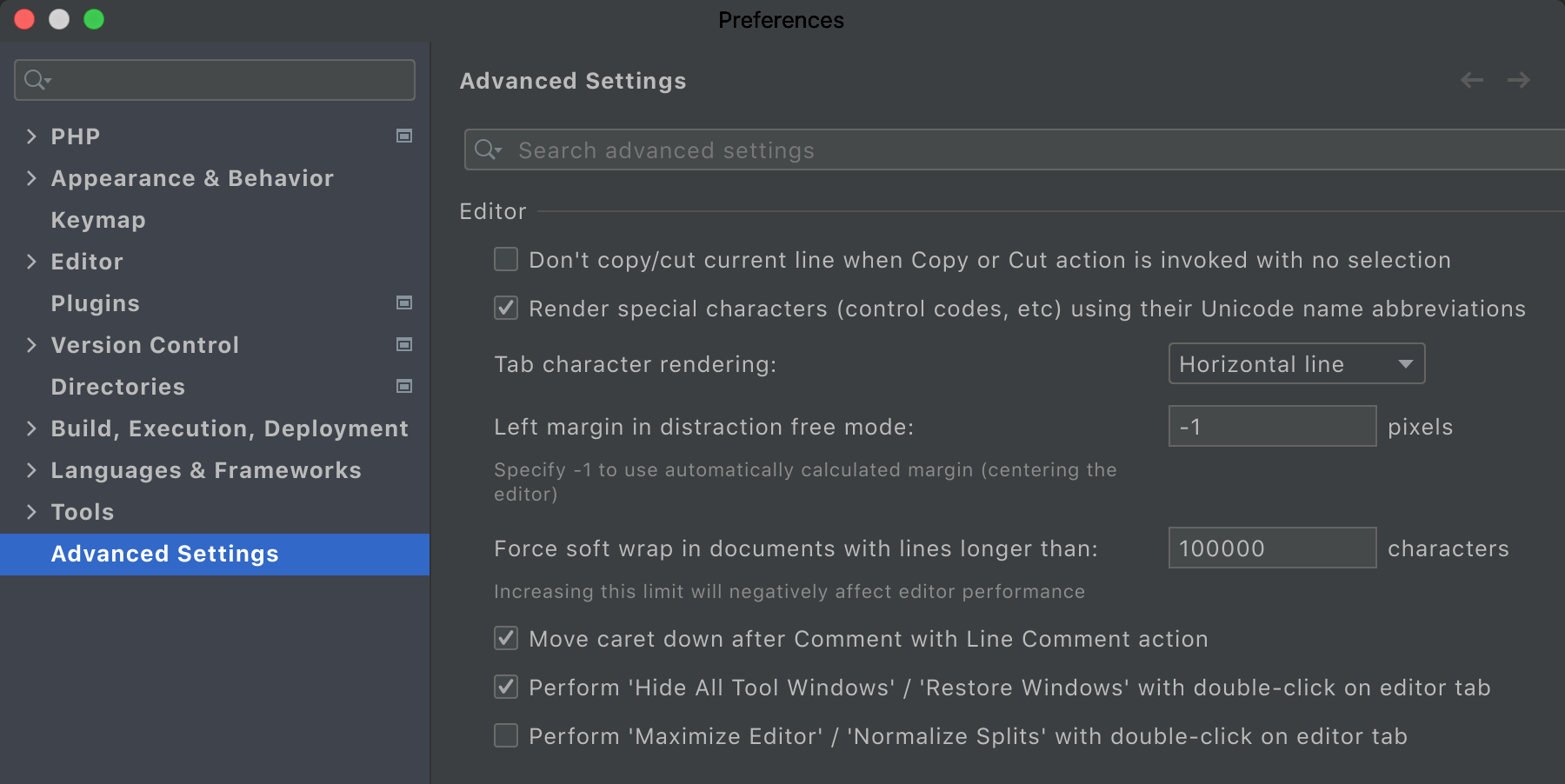Click the project-level icon beside Plugins

[404, 302]
